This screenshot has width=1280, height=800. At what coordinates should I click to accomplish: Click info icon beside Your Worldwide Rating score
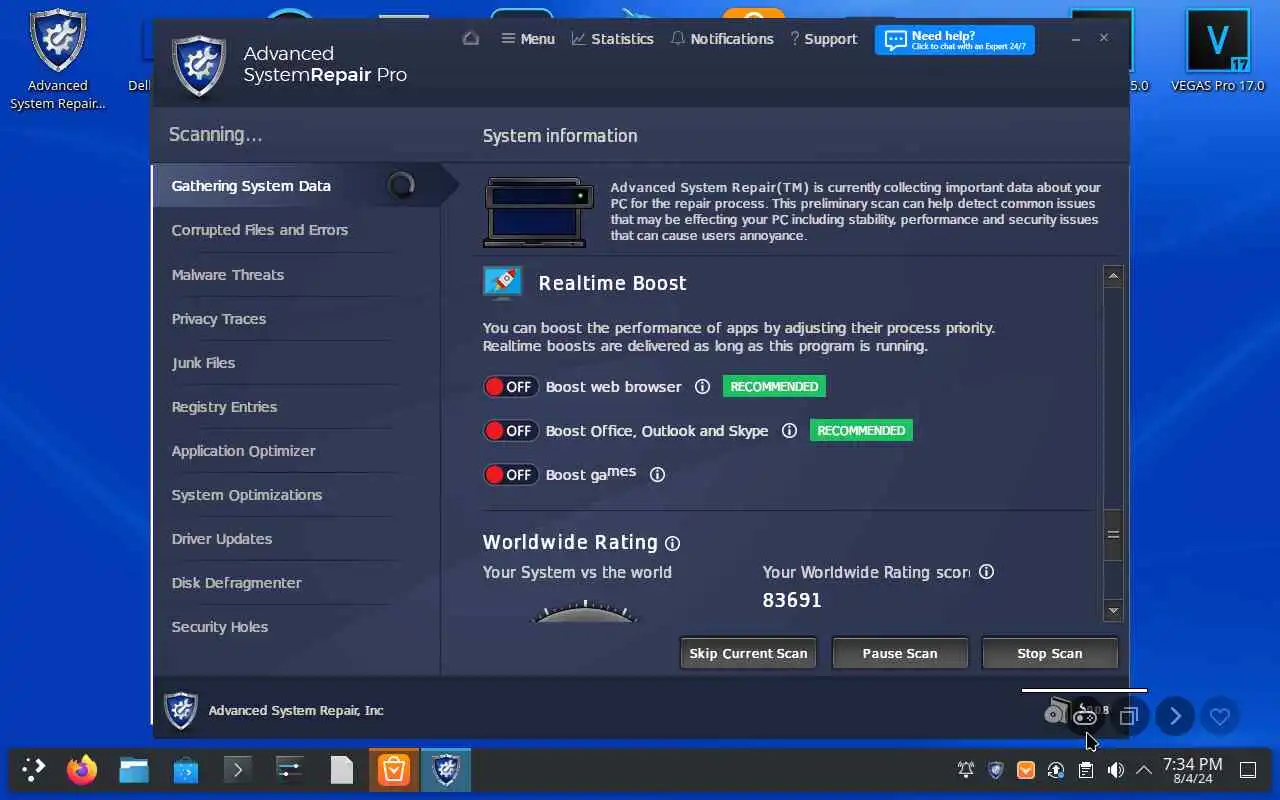click(986, 572)
